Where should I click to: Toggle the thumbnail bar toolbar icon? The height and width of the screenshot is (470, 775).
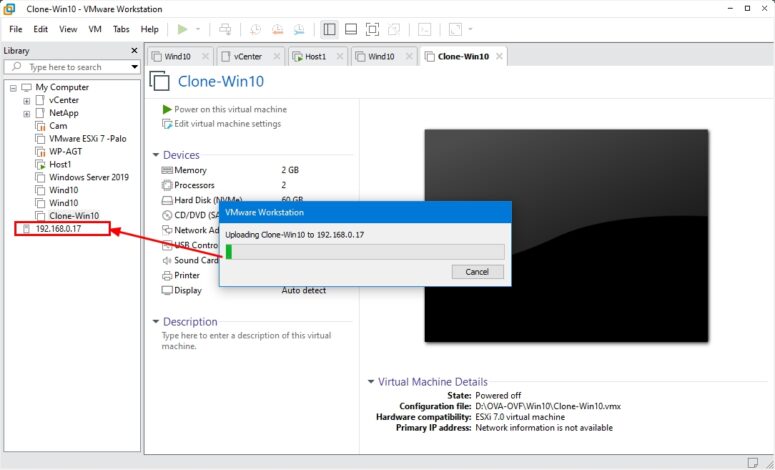pos(351,30)
